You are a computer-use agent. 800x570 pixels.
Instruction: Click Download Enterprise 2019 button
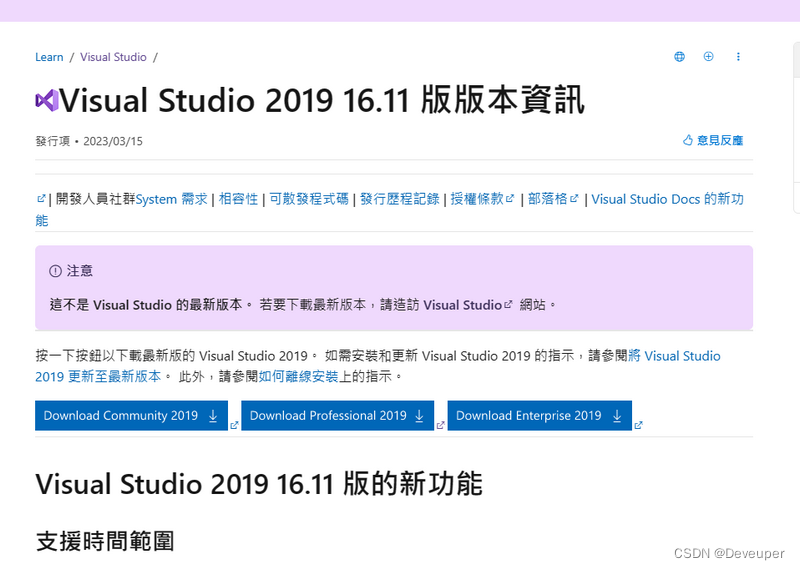(539, 415)
